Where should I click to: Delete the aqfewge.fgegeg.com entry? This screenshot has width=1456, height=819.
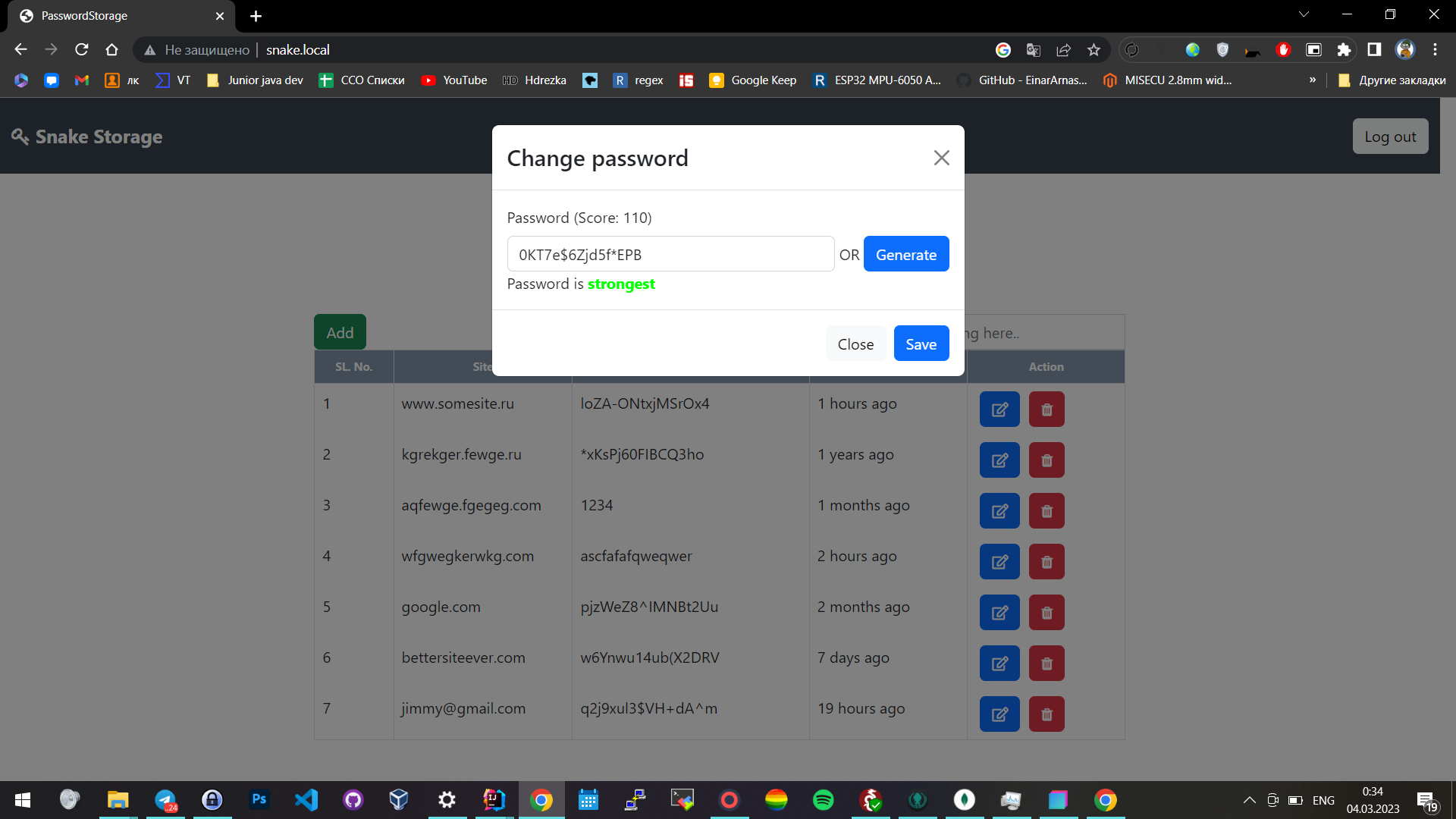tap(1046, 511)
